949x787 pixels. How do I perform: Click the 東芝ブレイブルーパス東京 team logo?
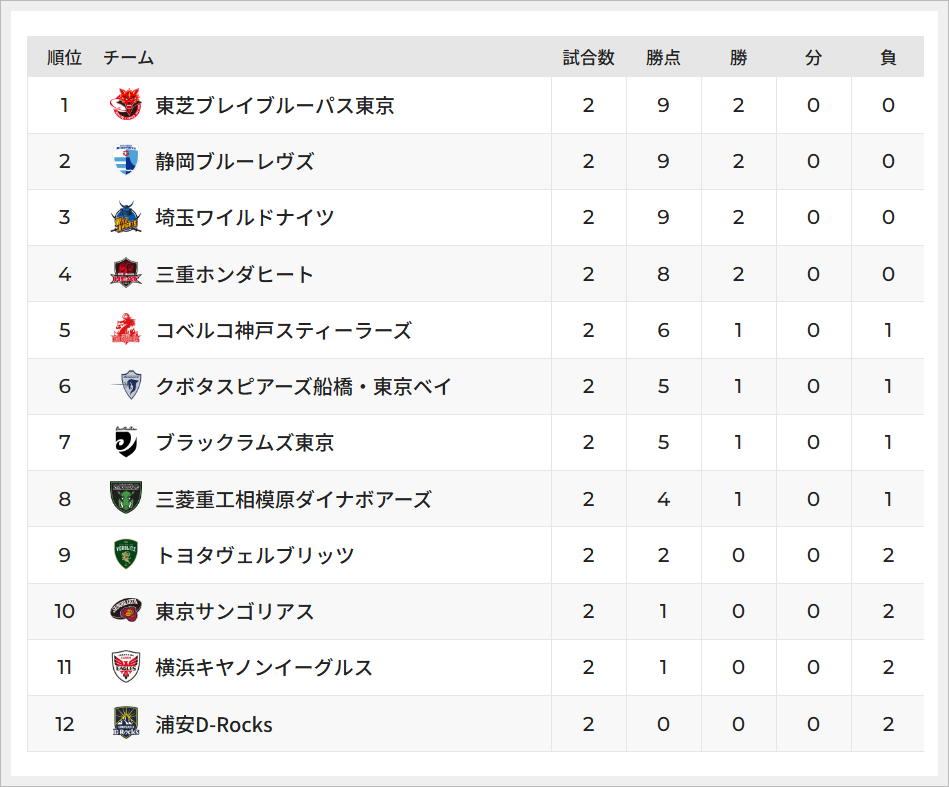point(126,105)
